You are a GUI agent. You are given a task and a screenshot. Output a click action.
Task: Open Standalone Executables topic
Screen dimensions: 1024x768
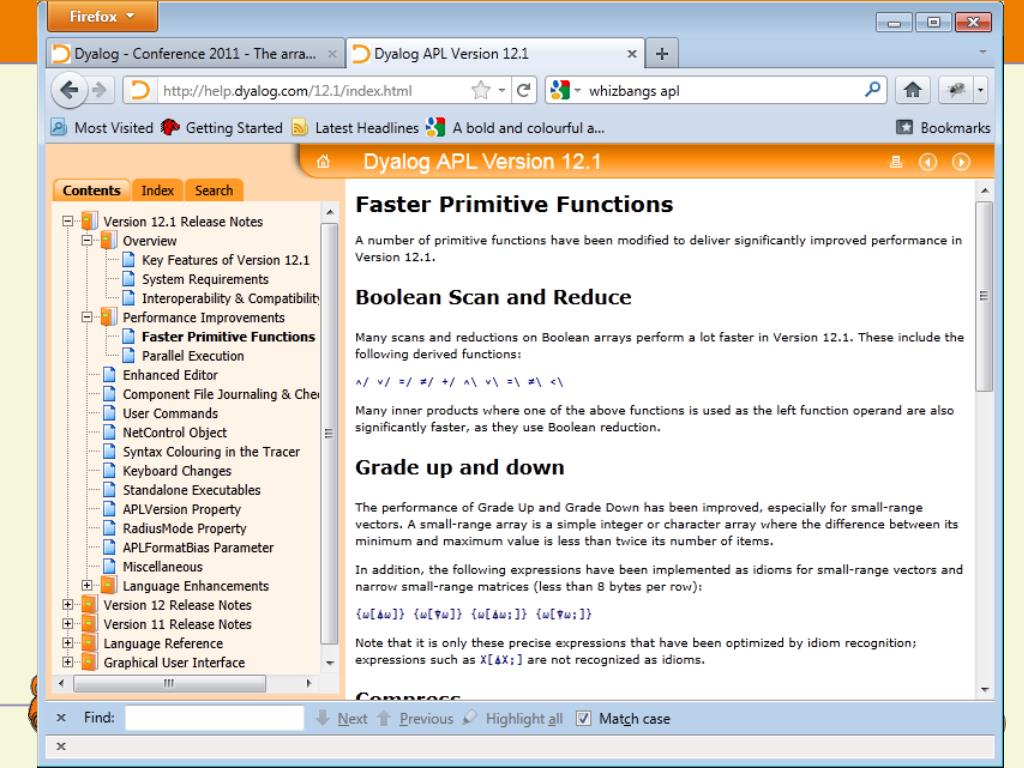point(191,490)
